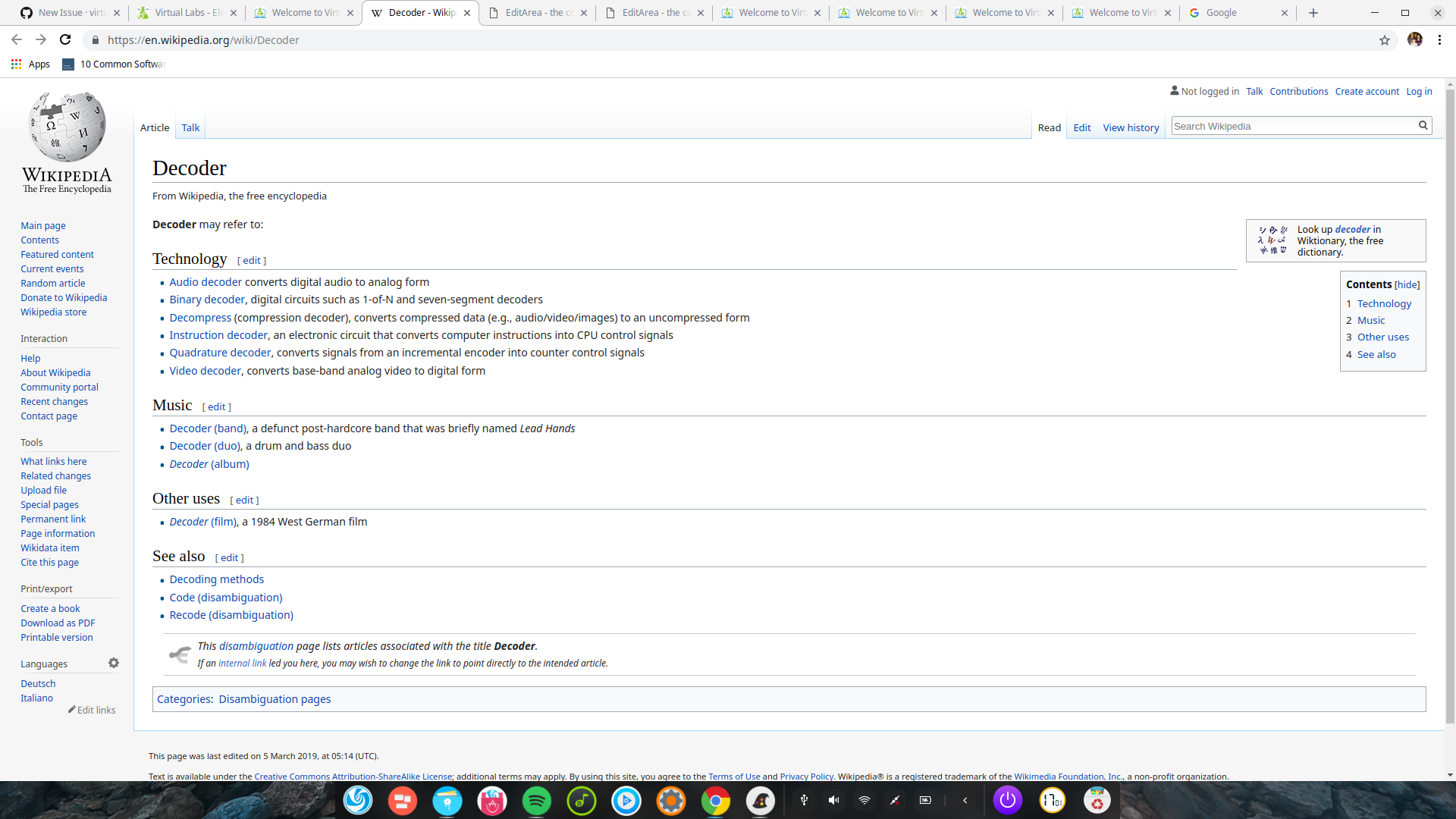Open the Apps bookmarks dropdown
This screenshot has height=819, width=1456.
(x=30, y=64)
